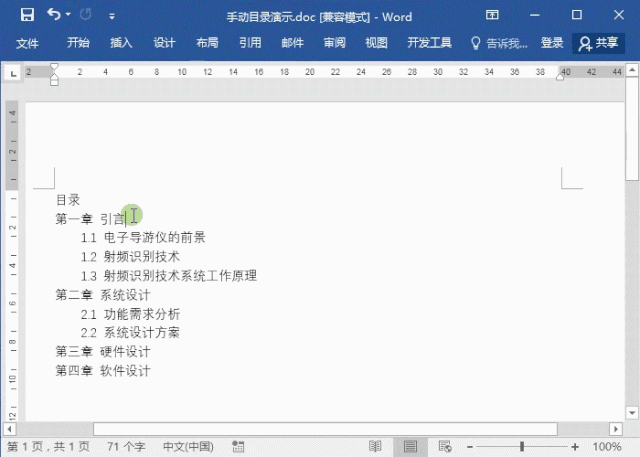Switch to the 引用 ribbon tab
The image size is (640, 457).
point(250,43)
